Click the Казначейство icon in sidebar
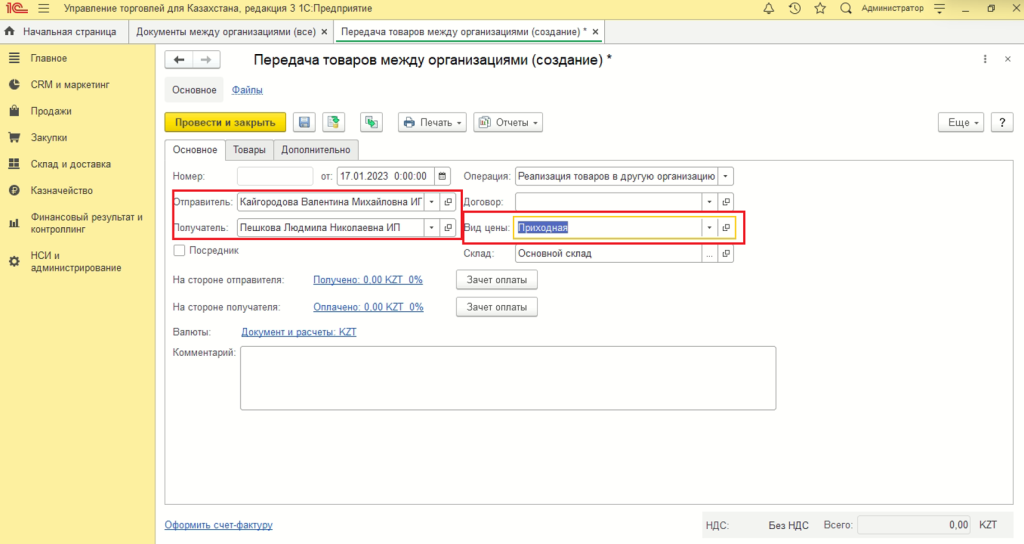Screen dimensions: 1024x544 click(14, 191)
